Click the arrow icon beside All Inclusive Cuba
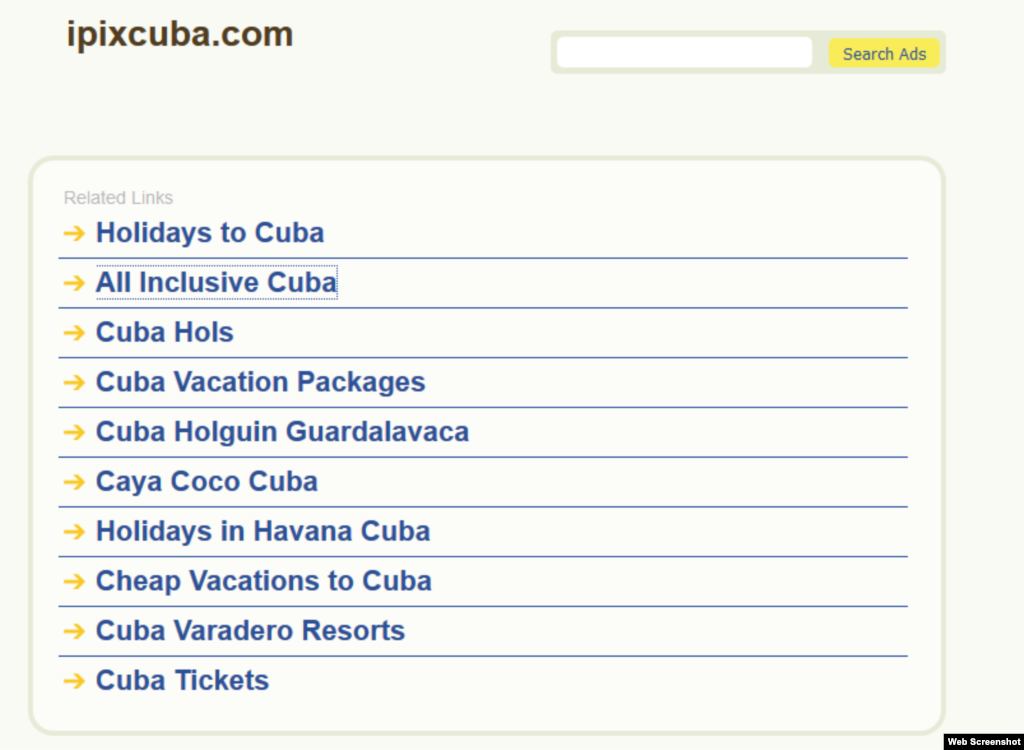The height and width of the screenshot is (750, 1024). tap(74, 284)
